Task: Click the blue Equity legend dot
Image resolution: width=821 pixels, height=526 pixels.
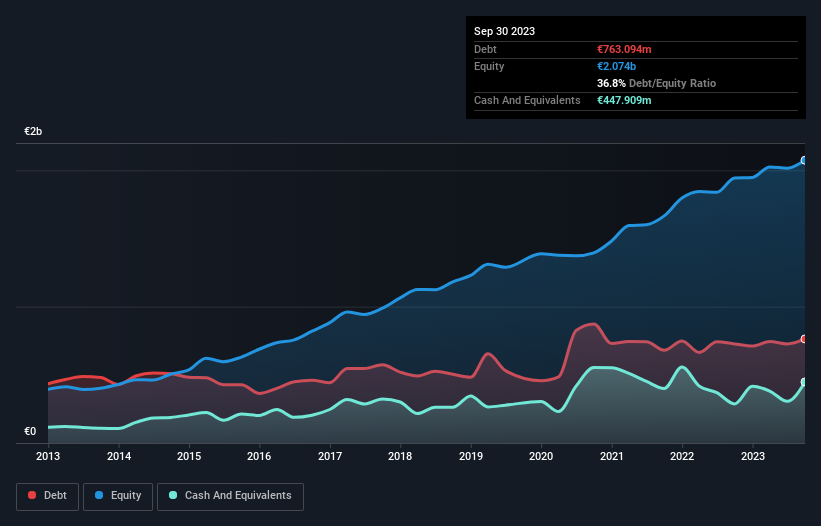Action: point(99,495)
